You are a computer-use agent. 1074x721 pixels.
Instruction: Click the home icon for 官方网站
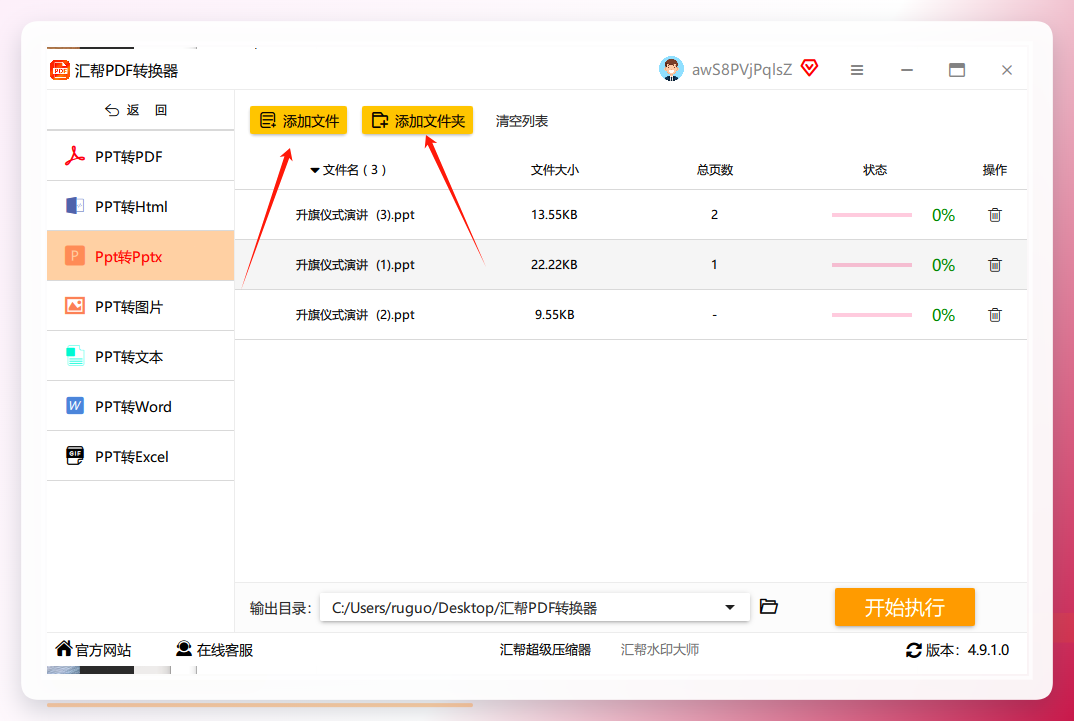[x=64, y=648]
